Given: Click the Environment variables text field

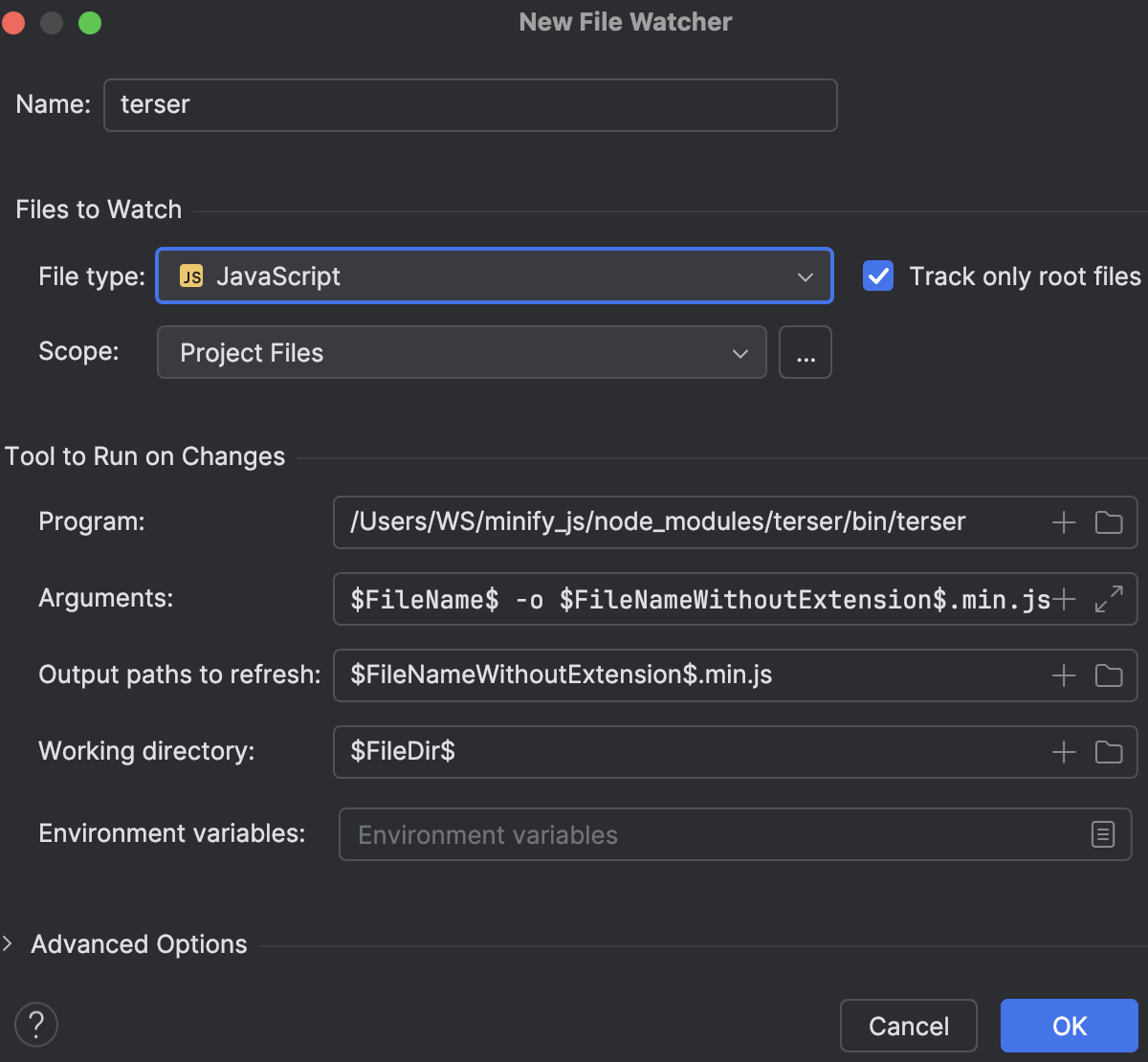Looking at the screenshot, I should (670, 834).
